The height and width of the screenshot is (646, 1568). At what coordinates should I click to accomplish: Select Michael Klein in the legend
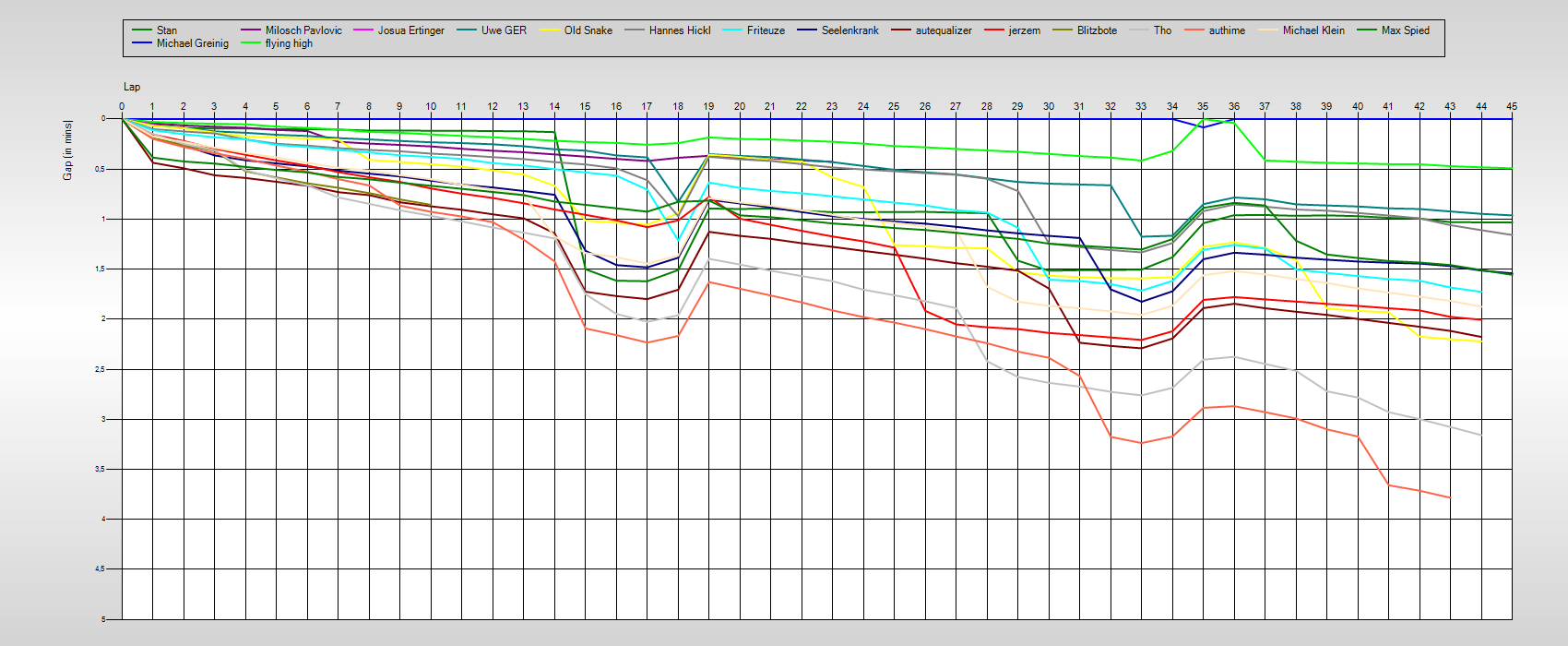tap(1313, 30)
